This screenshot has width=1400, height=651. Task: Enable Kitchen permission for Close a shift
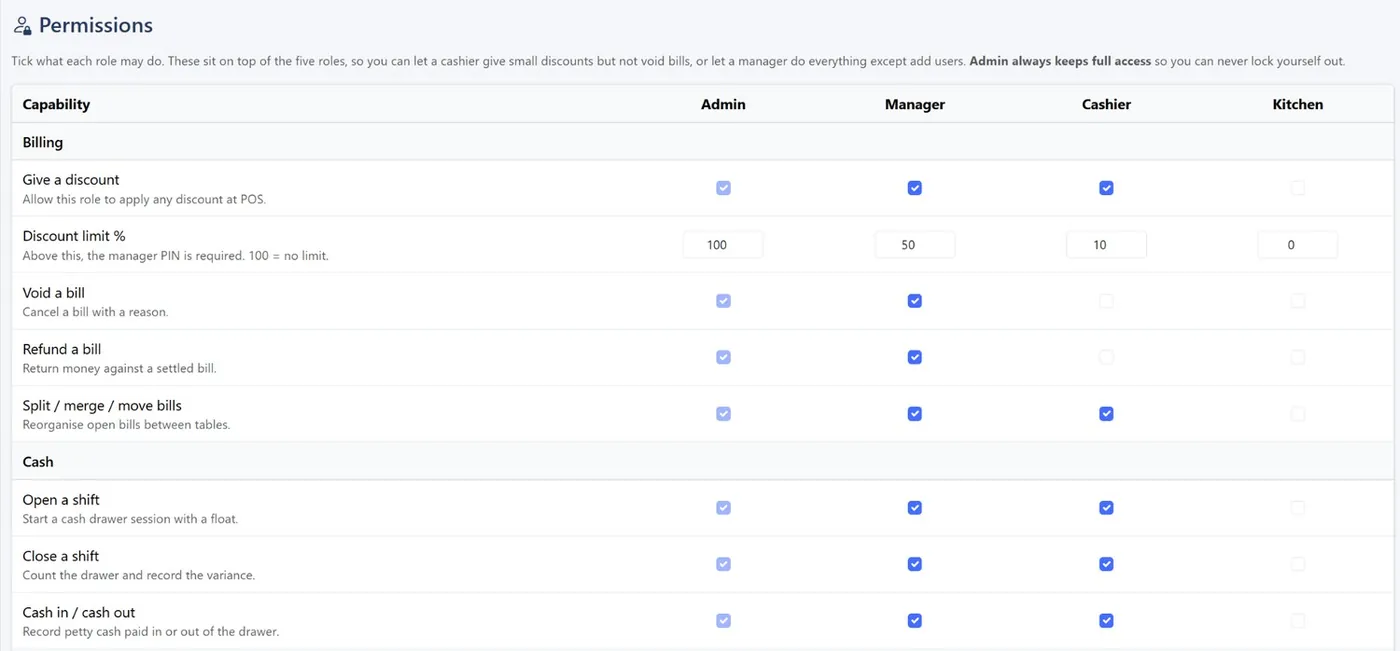coord(1297,564)
